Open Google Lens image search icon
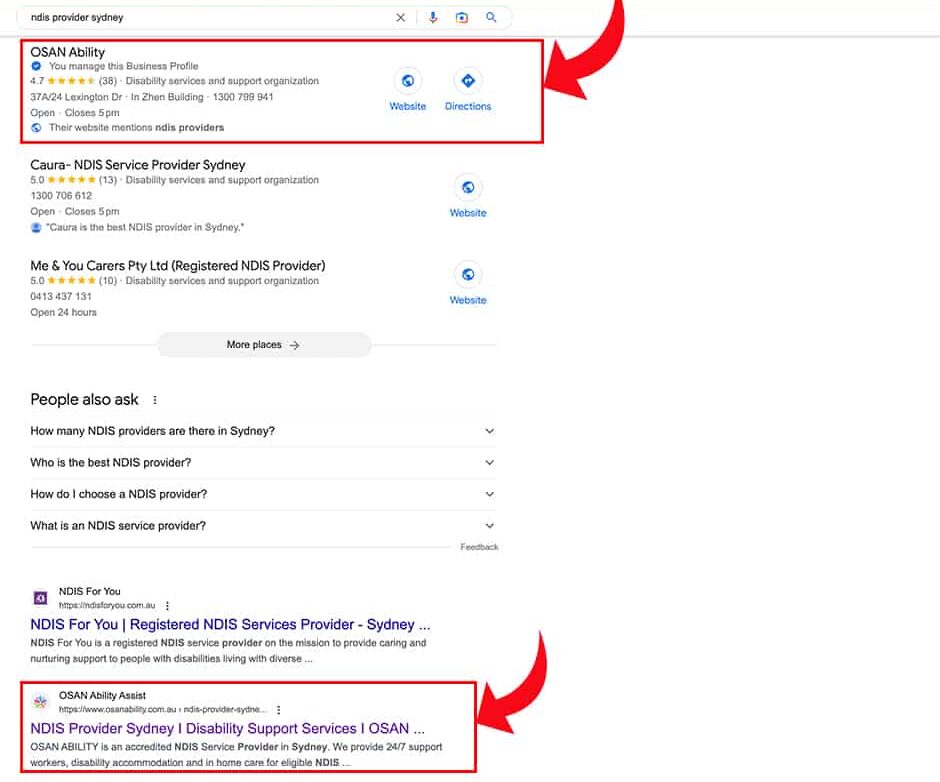 coord(462,18)
